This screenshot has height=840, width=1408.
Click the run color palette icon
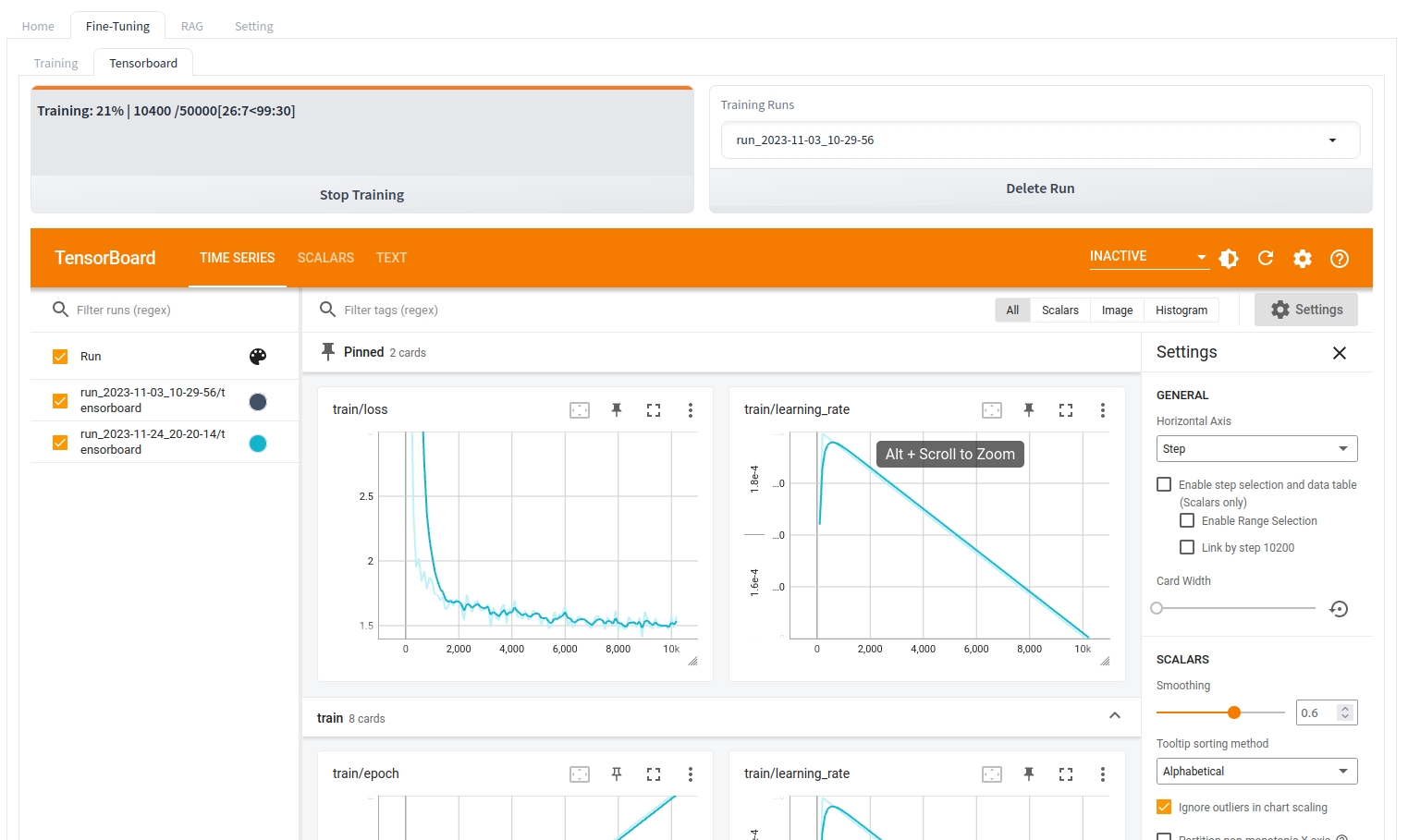[258, 357]
